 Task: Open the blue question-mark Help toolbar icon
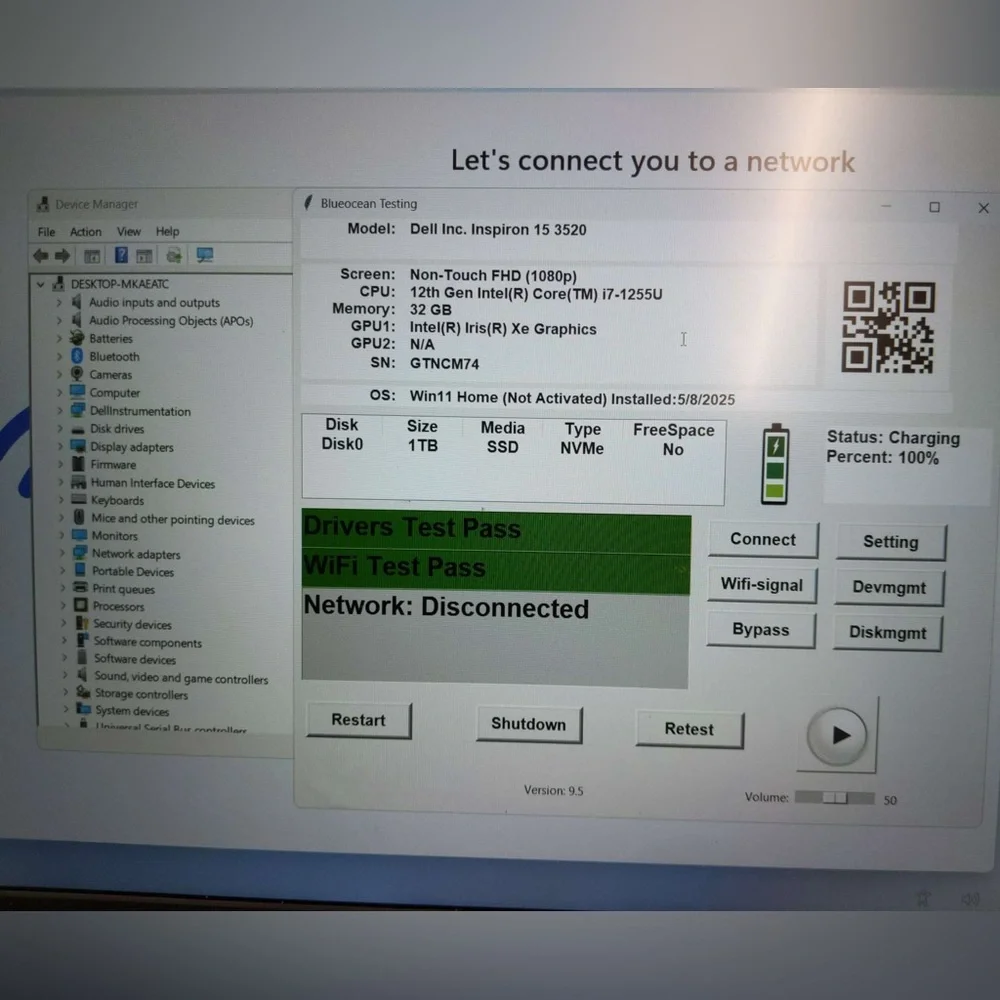(121, 256)
